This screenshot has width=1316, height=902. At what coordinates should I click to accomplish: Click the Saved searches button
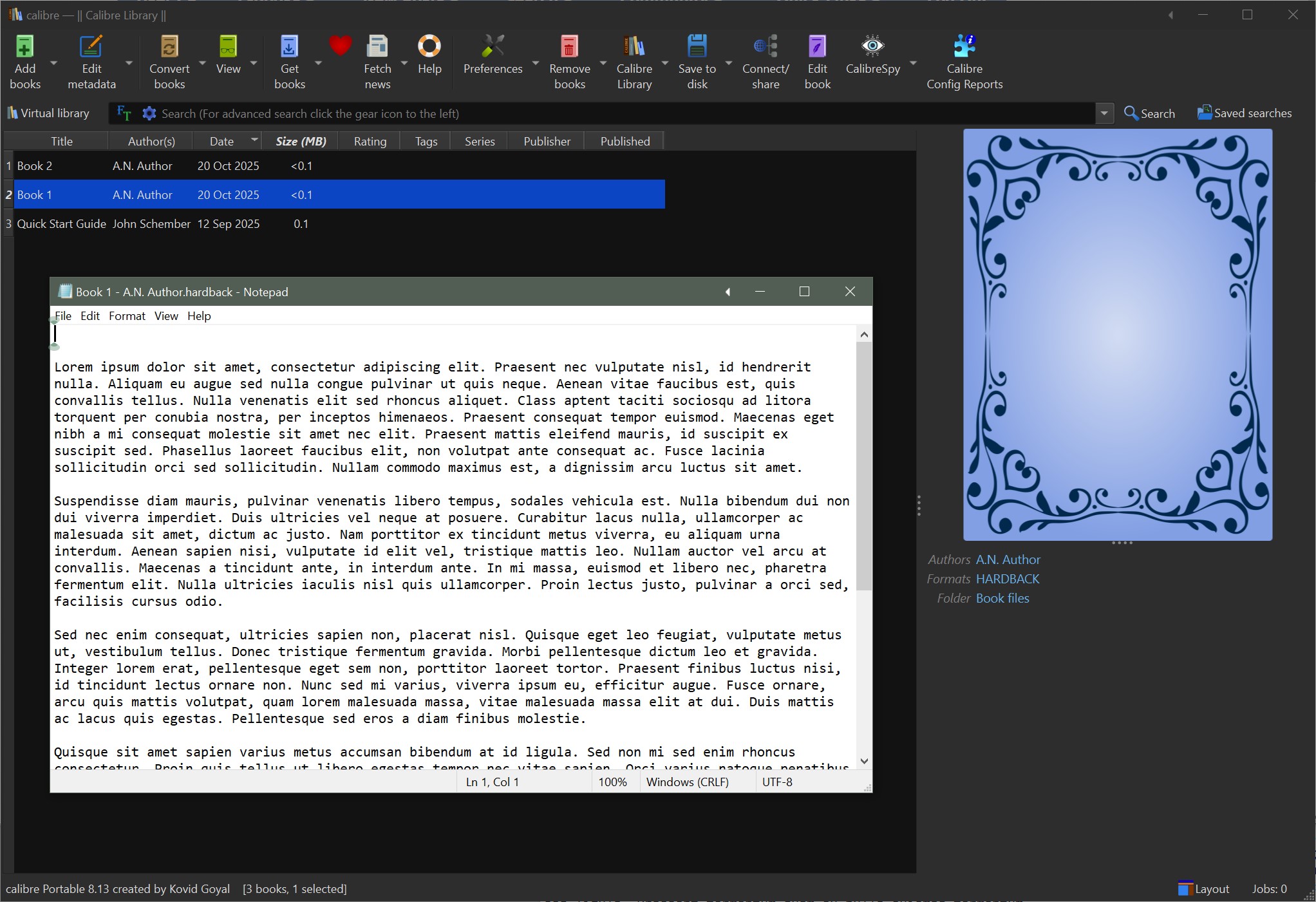click(1244, 113)
